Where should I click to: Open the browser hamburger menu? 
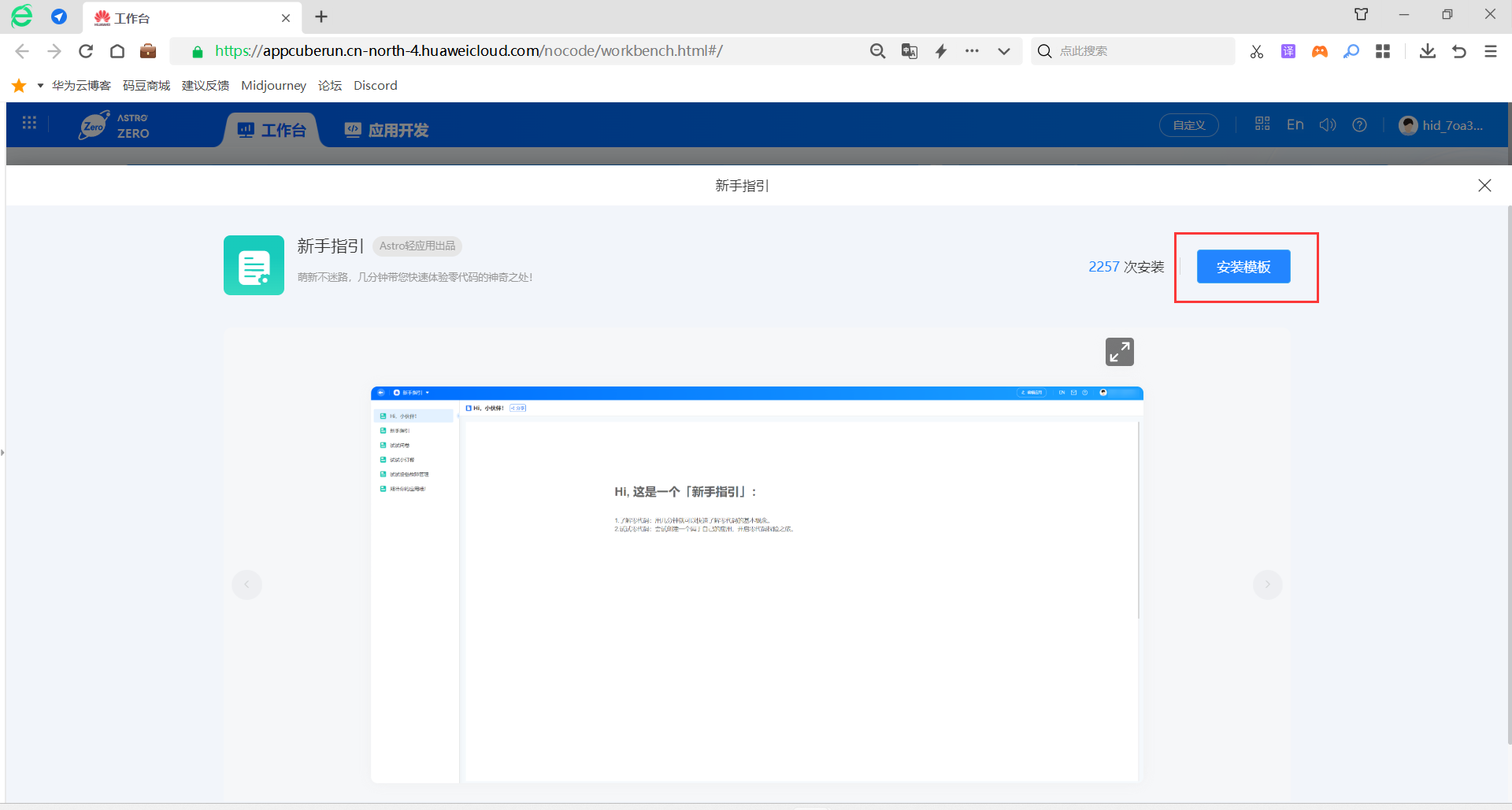point(1491,51)
